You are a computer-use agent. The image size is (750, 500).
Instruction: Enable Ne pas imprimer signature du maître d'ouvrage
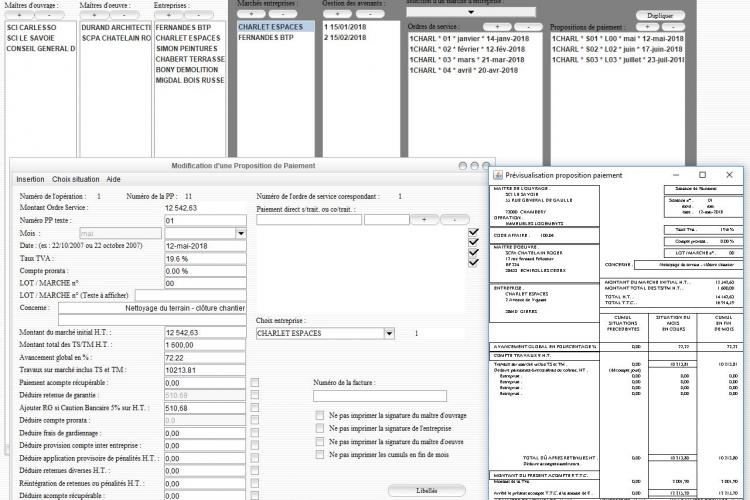(x=320, y=415)
